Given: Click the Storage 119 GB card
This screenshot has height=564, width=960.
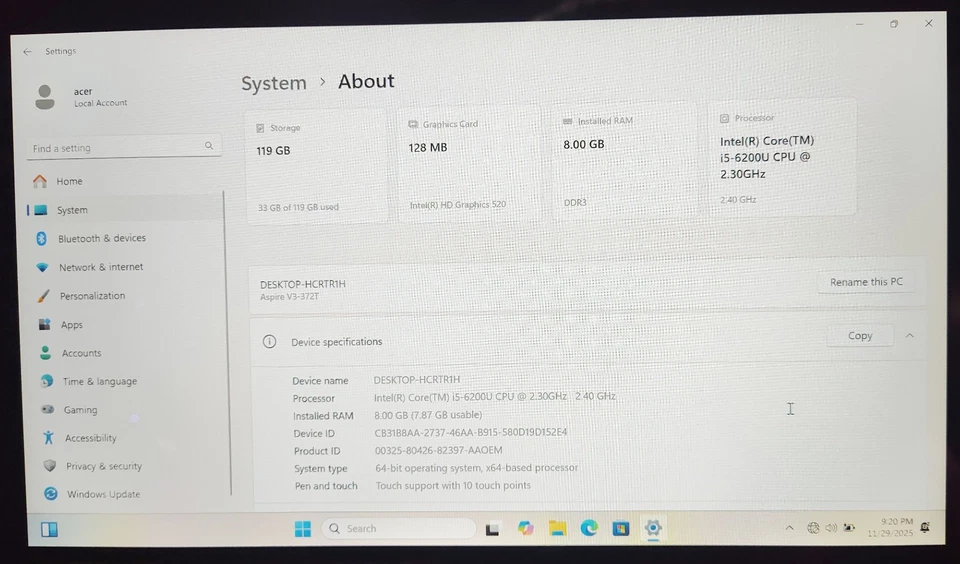Looking at the screenshot, I should pyautogui.click(x=317, y=167).
